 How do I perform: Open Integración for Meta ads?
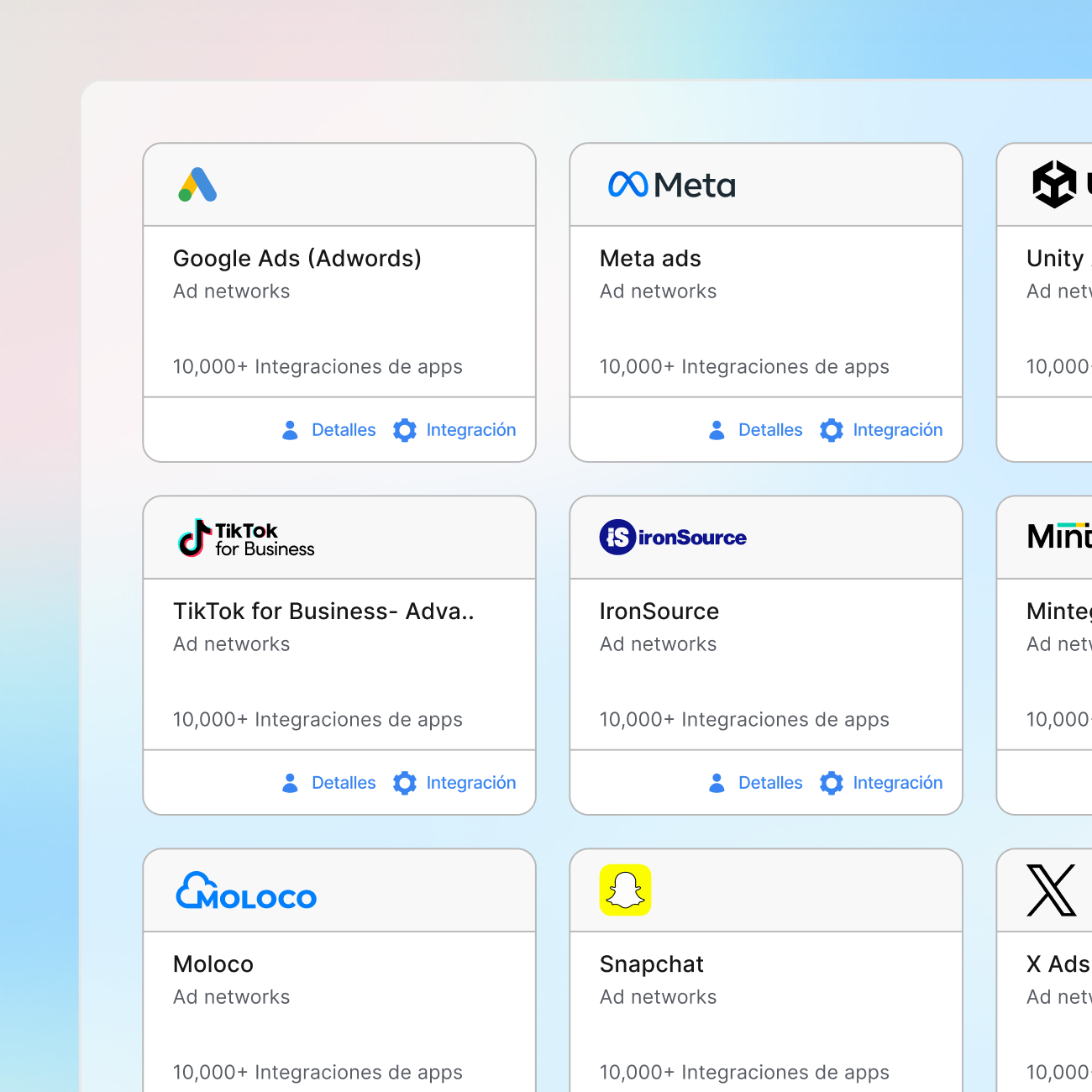(898, 430)
